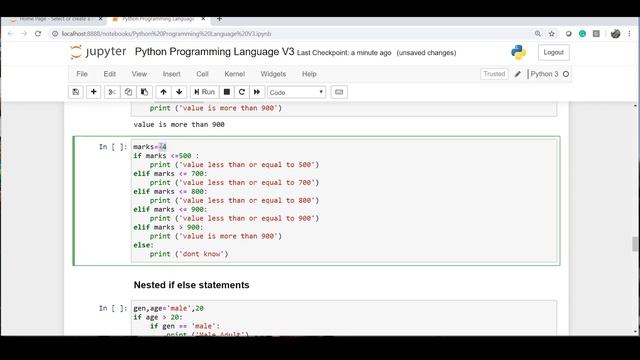Open the Kernel menu

click(x=235, y=74)
